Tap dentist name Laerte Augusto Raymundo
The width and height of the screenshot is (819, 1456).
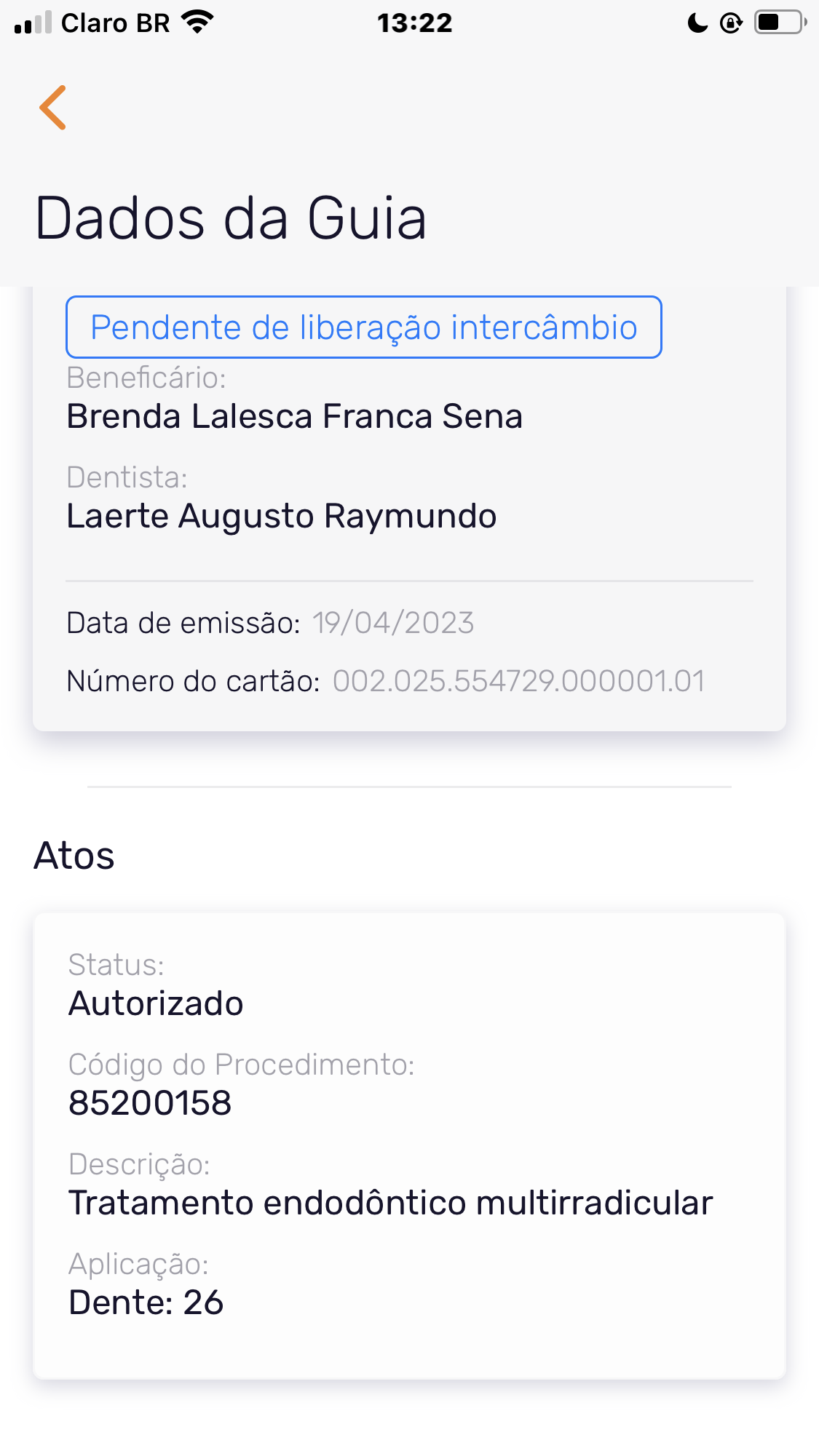281,516
